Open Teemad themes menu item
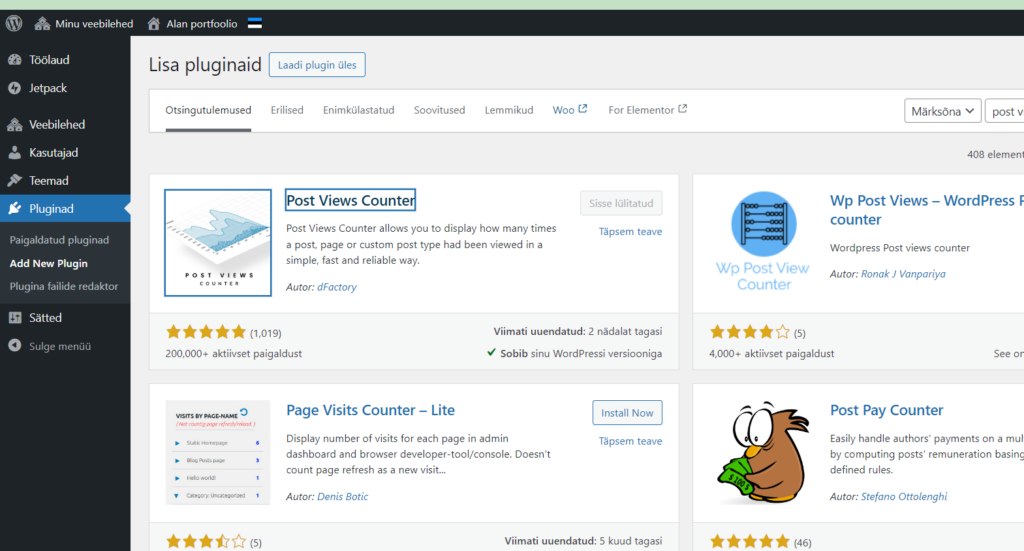This screenshot has width=1024, height=551. 49,181
